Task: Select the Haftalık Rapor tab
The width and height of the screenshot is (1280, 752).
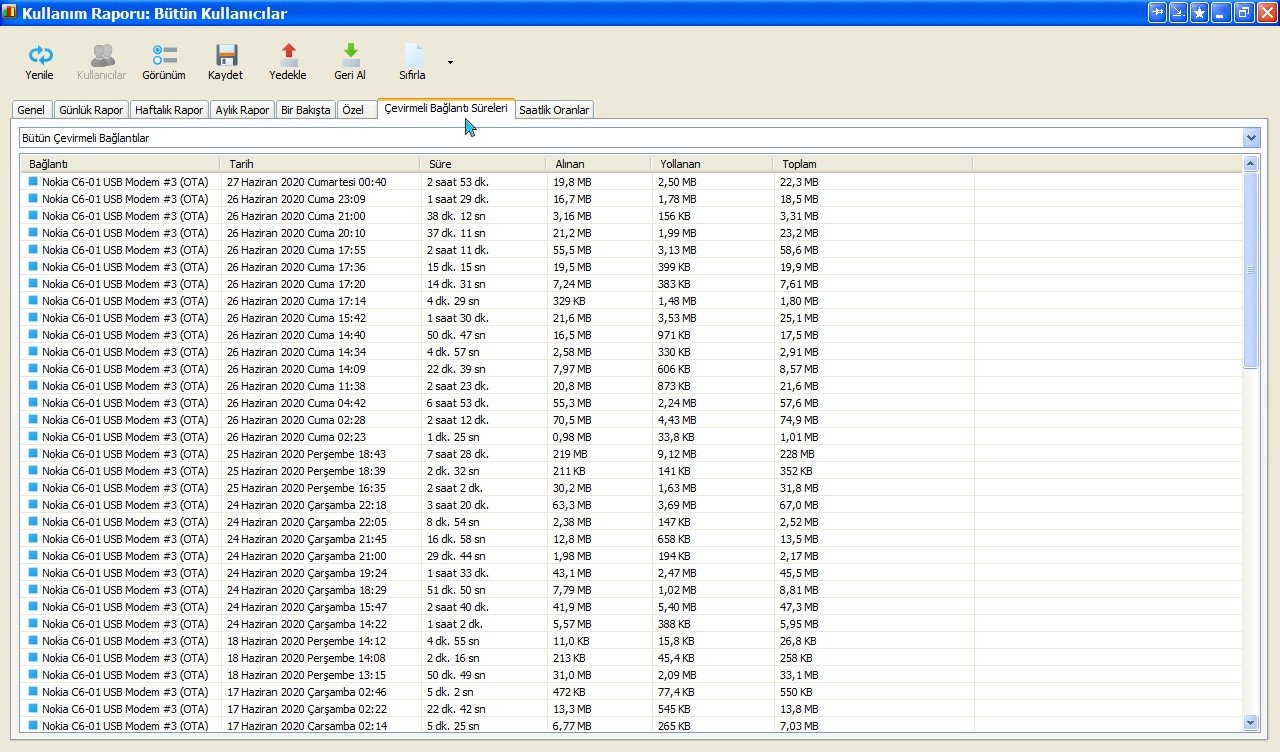Action: [169, 110]
